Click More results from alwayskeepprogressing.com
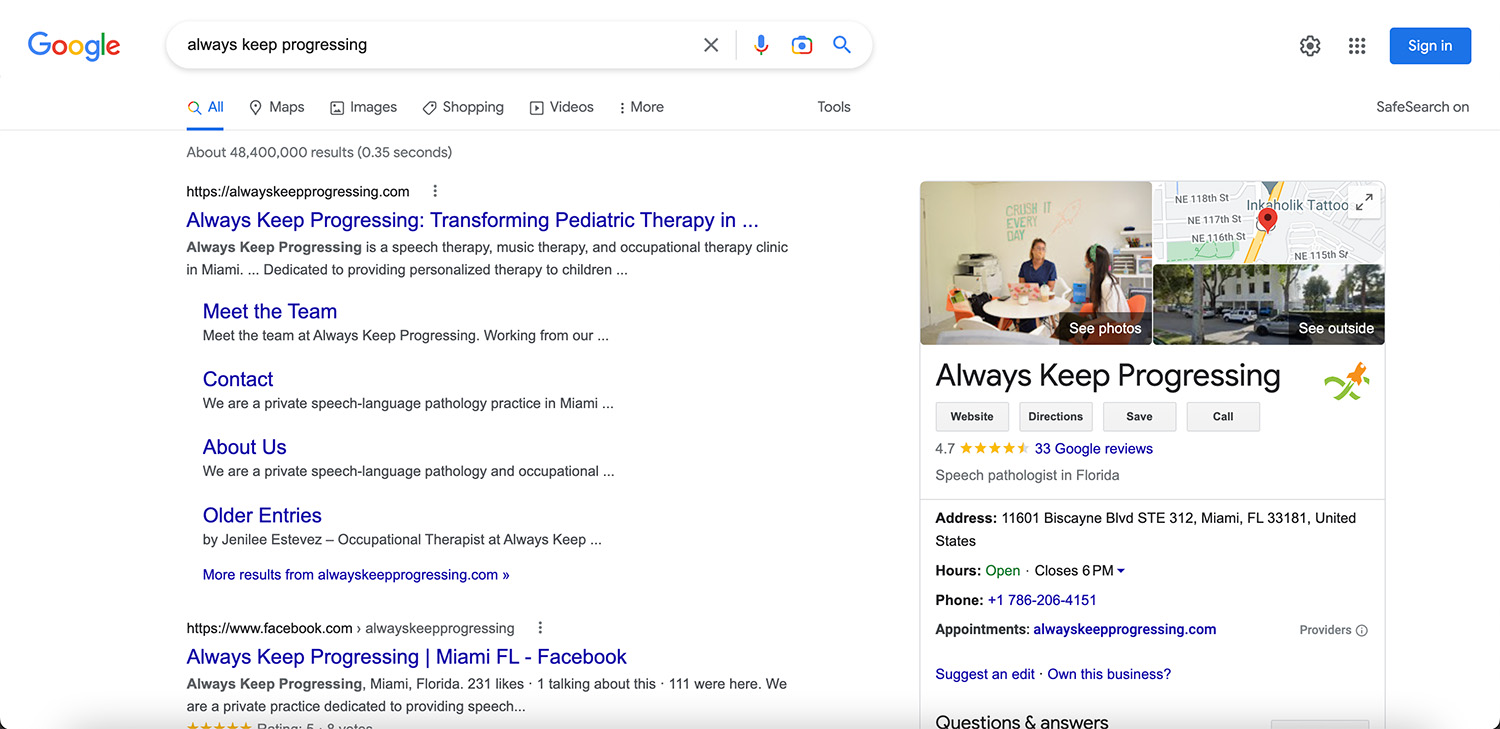Viewport: 1500px width, 729px height. (x=356, y=575)
